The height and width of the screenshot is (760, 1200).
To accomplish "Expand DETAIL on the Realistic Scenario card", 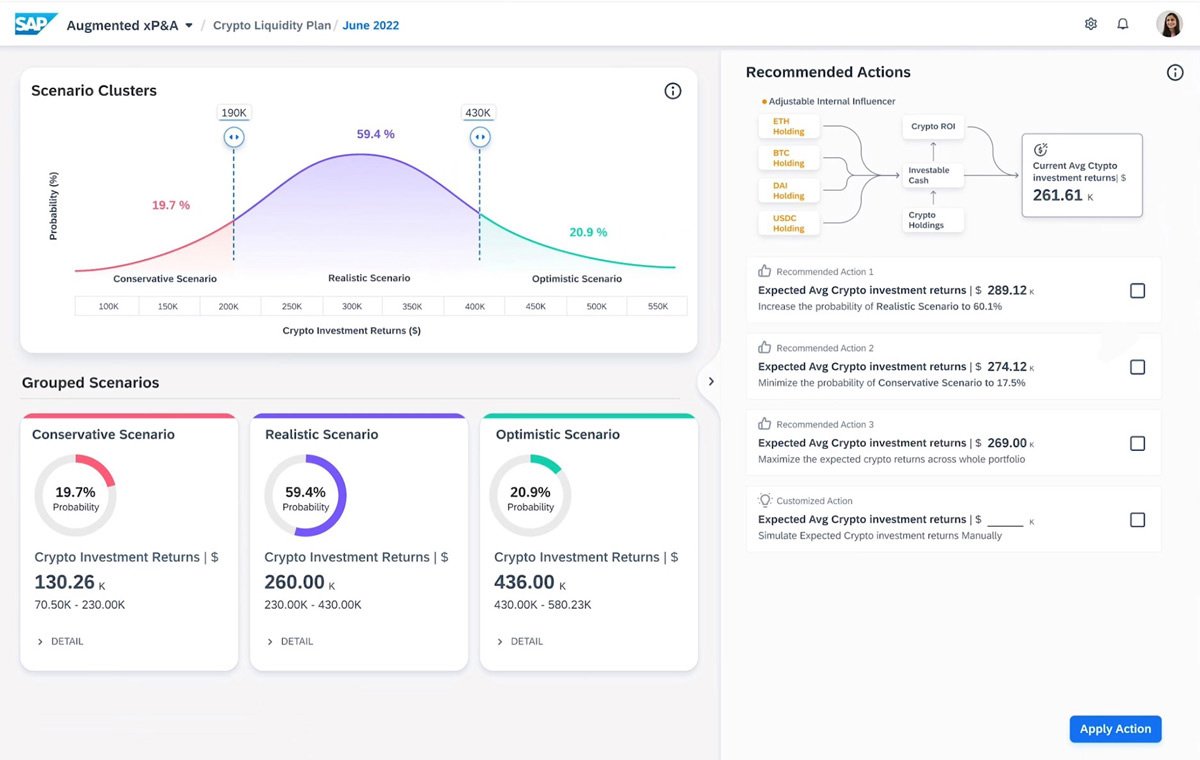I will click(294, 641).
